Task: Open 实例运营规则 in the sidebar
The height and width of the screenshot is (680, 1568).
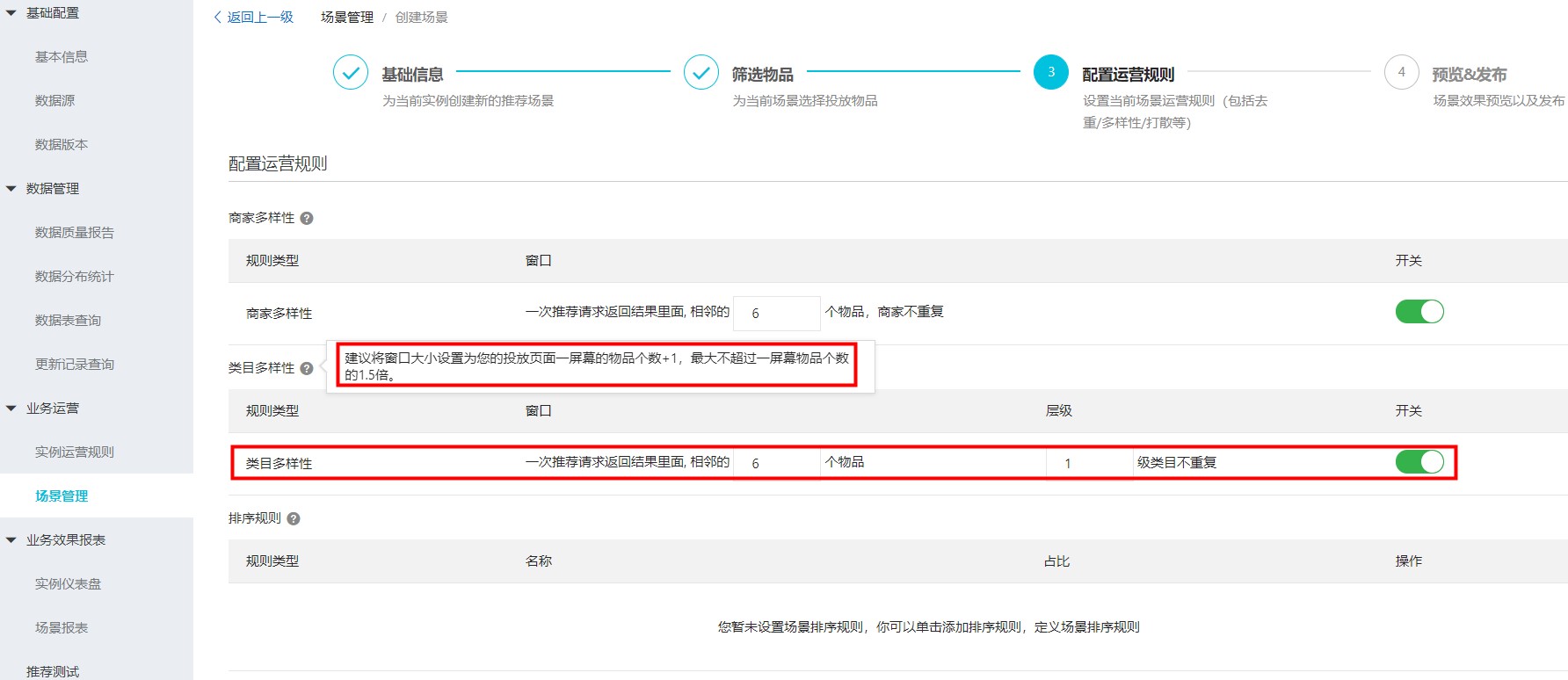Action: click(75, 452)
